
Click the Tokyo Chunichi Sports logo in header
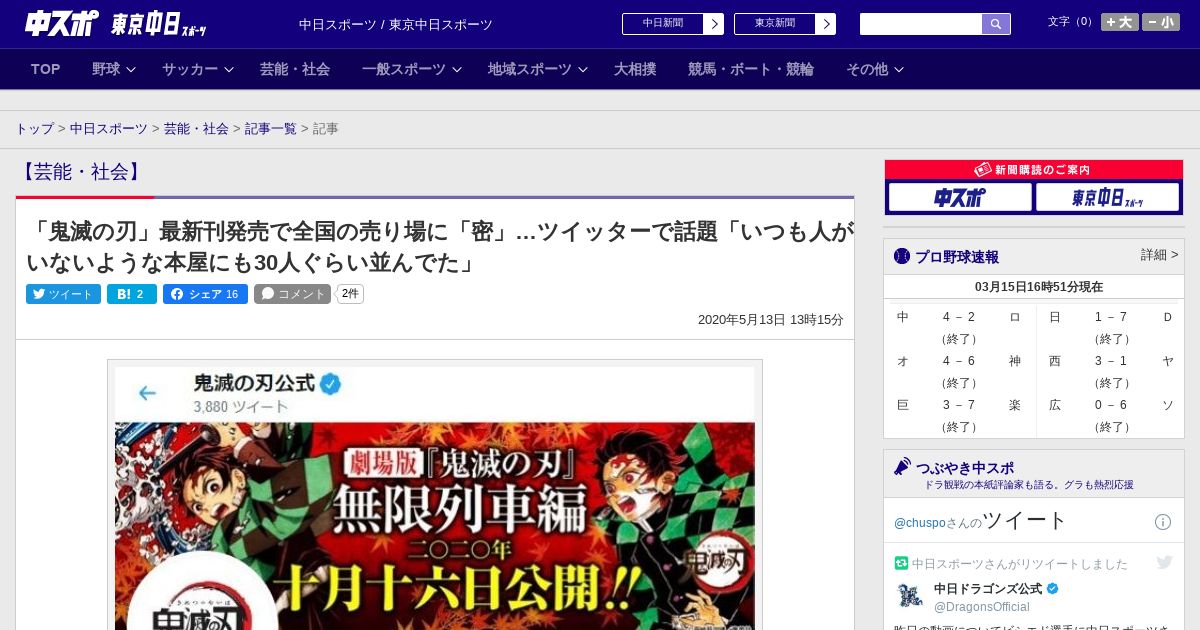[160, 24]
